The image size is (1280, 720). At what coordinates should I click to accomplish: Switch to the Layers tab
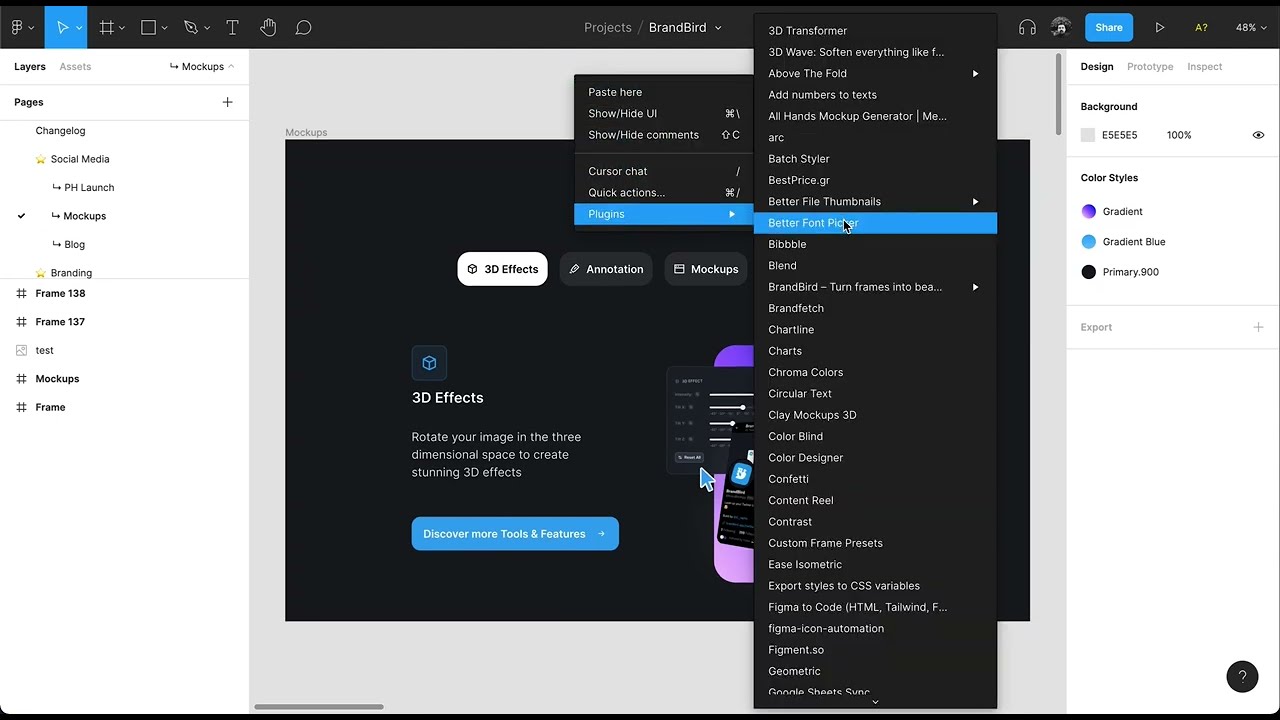point(30,67)
